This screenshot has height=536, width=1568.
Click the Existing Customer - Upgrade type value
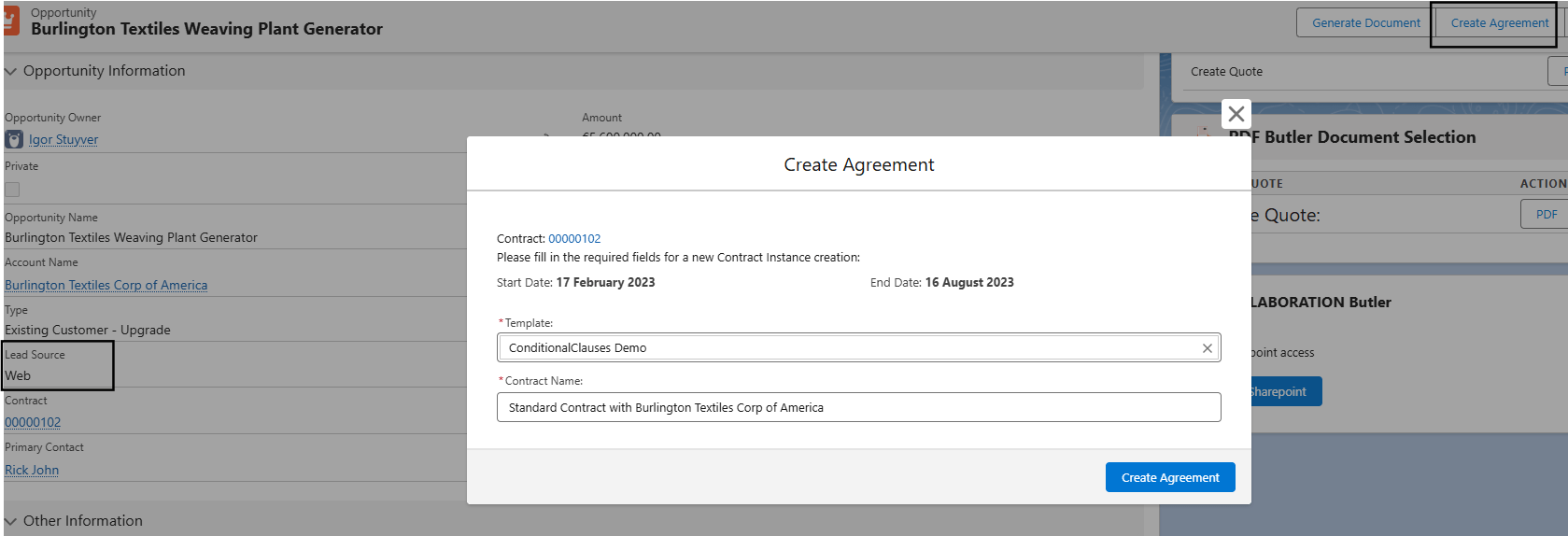tap(88, 331)
